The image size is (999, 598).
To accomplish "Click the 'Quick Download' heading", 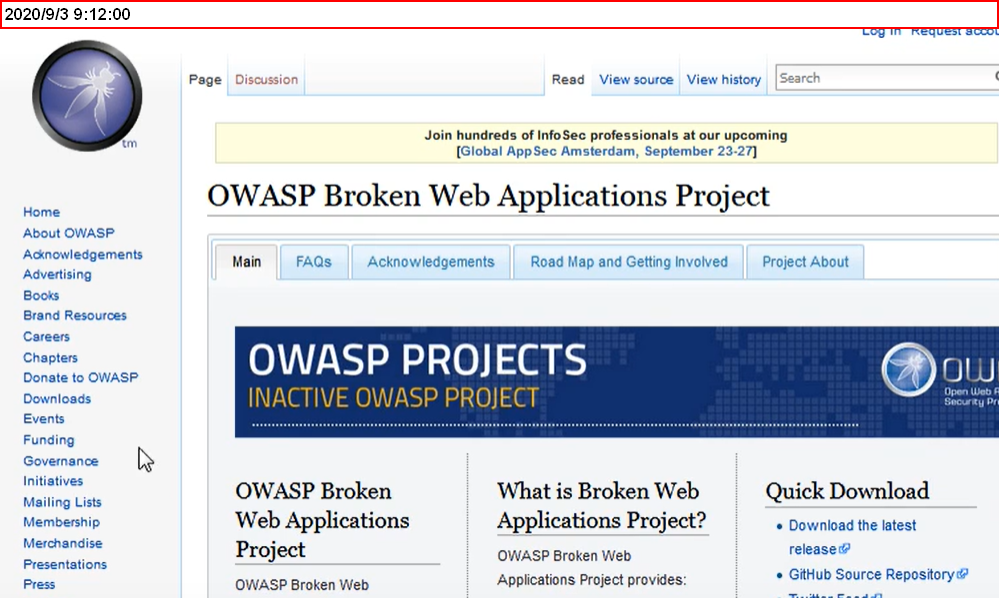I will coord(847,491).
